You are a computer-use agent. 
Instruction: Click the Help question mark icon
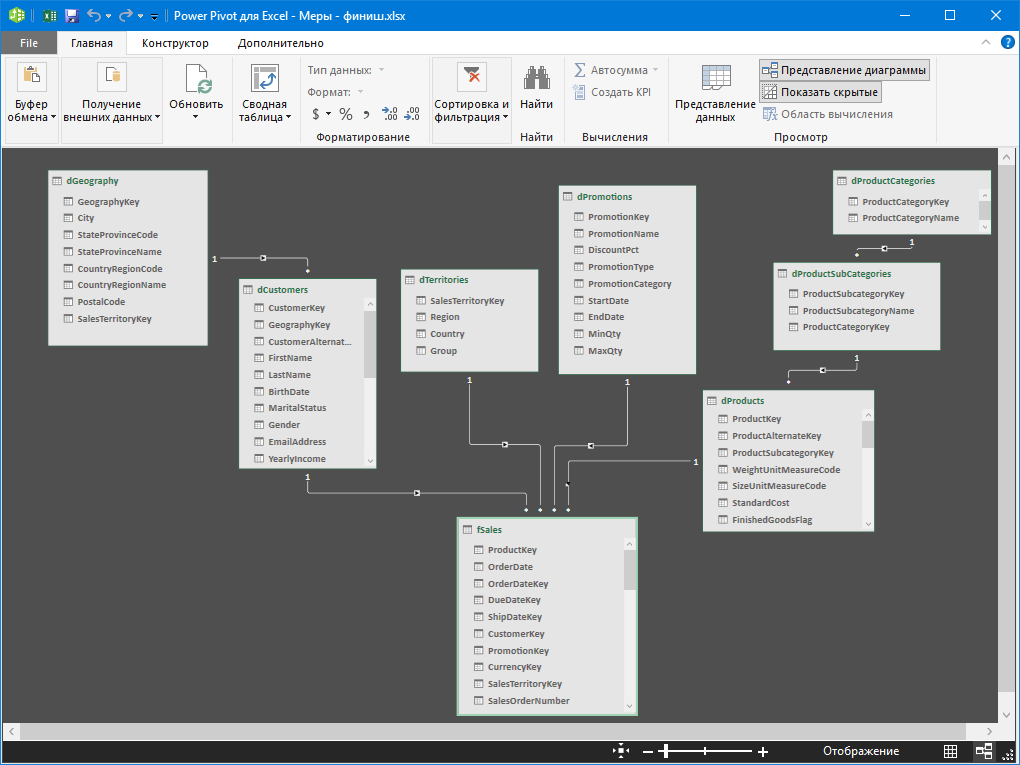[x=1007, y=42]
